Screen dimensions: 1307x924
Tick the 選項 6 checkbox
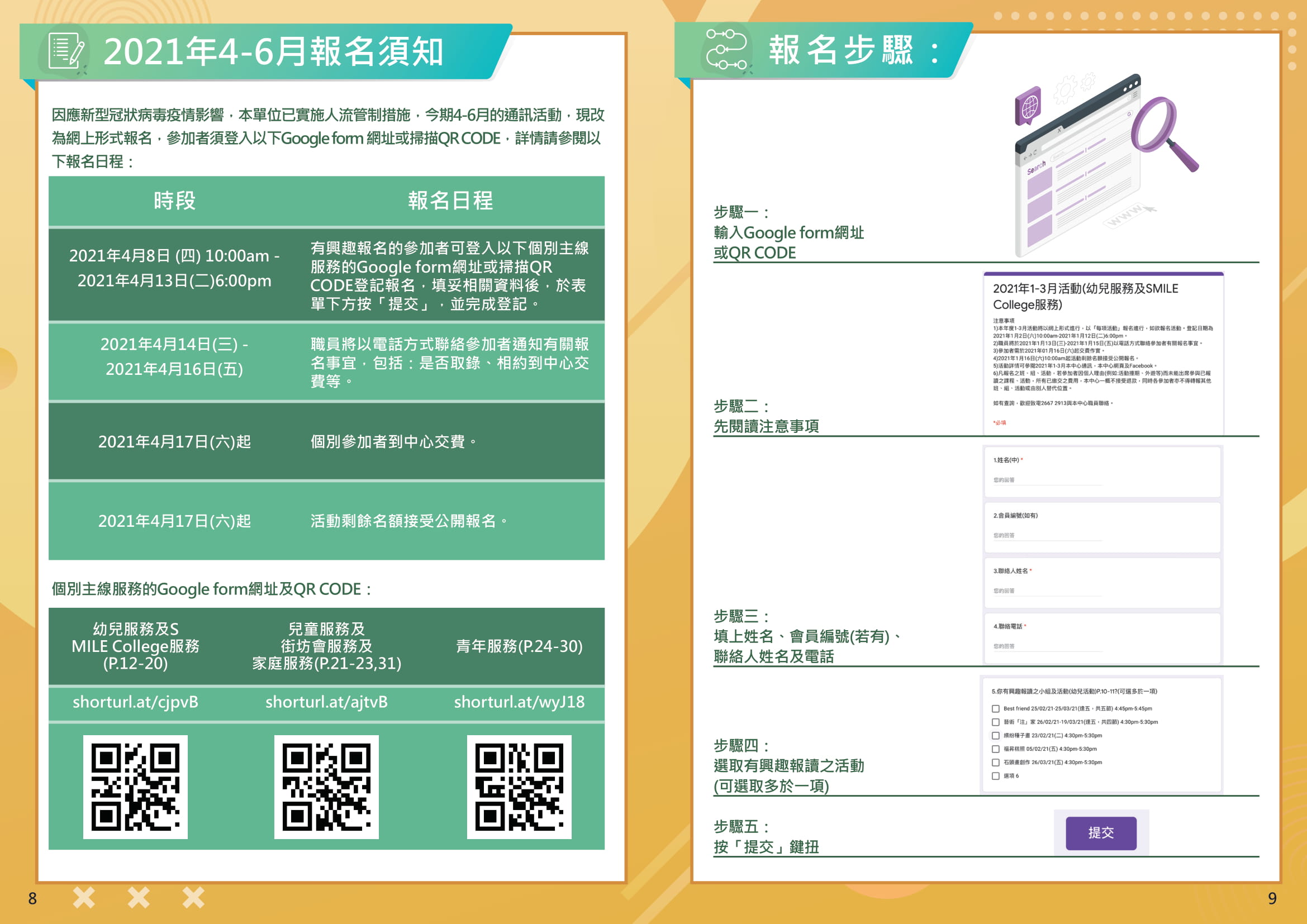pos(996,776)
